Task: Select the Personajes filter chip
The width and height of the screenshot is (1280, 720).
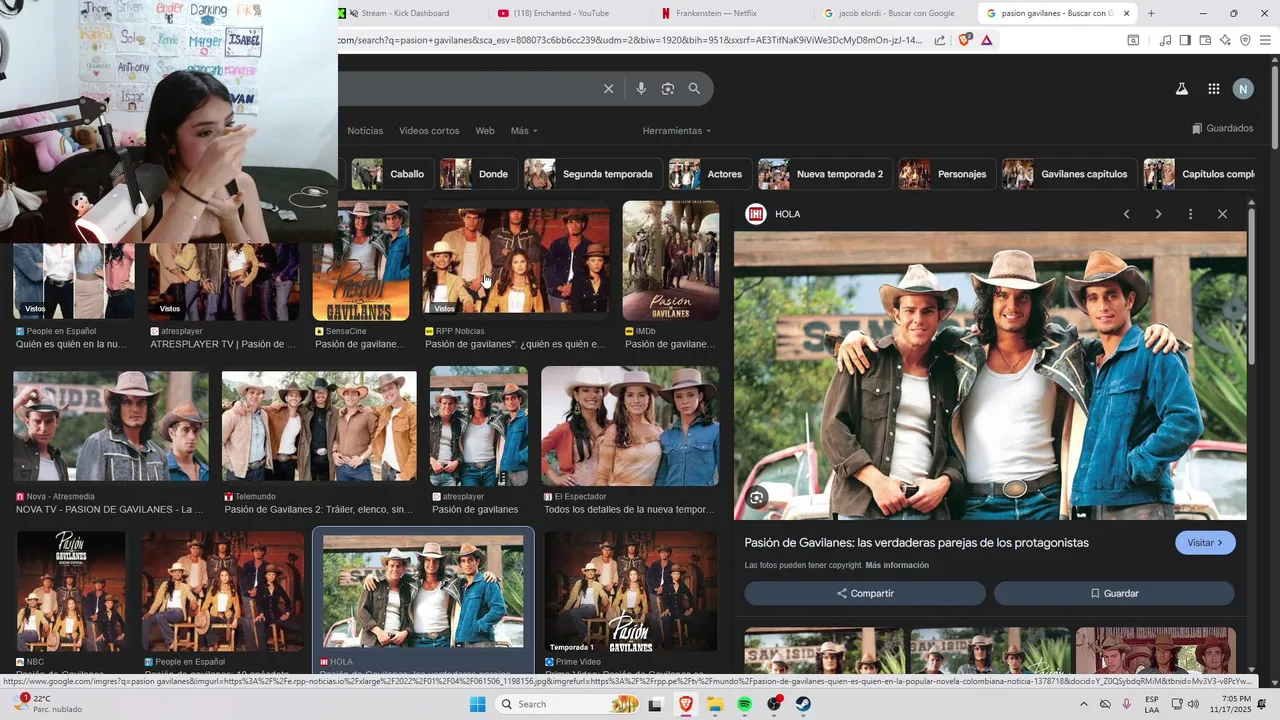Action: (x=946, y=174)
